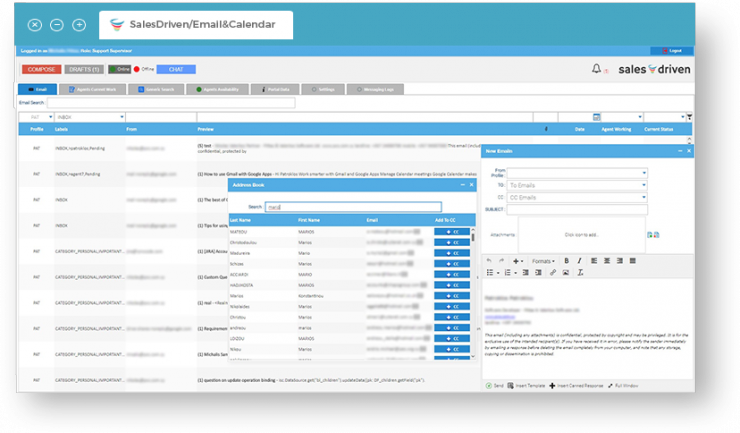Click Insert Template

point(526,386)
